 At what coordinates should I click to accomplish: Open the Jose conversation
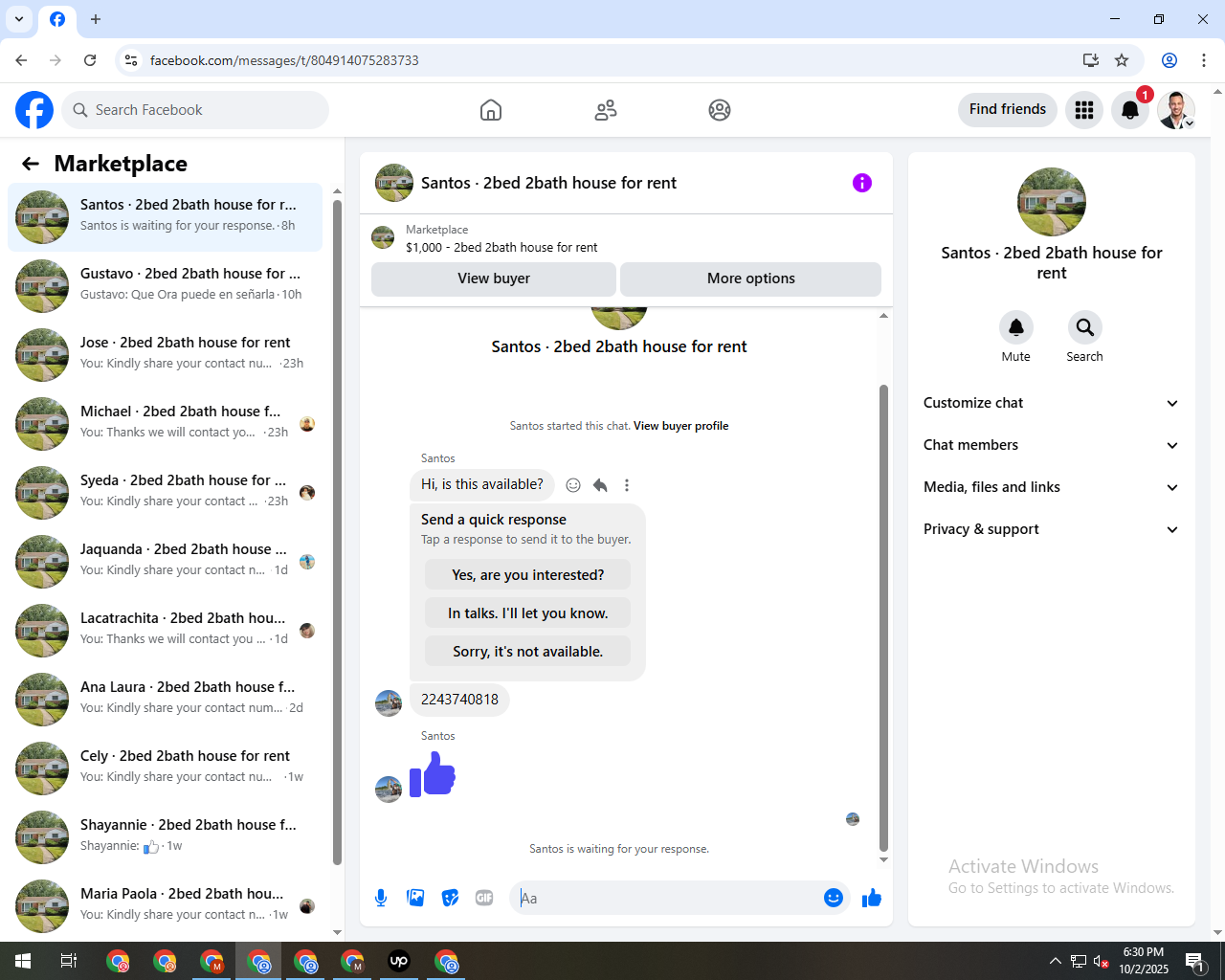(165, 353)
